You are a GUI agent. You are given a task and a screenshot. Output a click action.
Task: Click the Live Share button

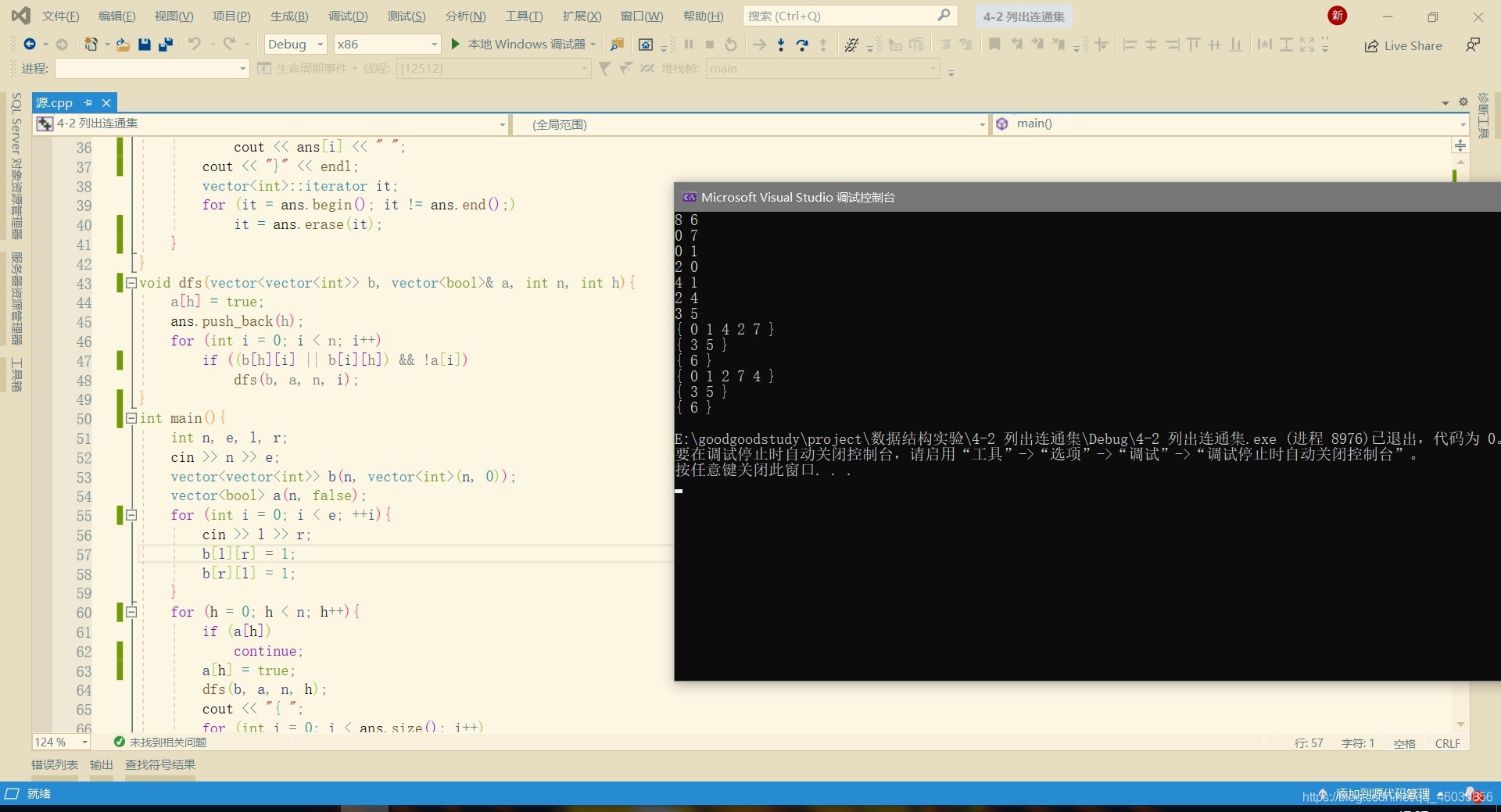1403,45
